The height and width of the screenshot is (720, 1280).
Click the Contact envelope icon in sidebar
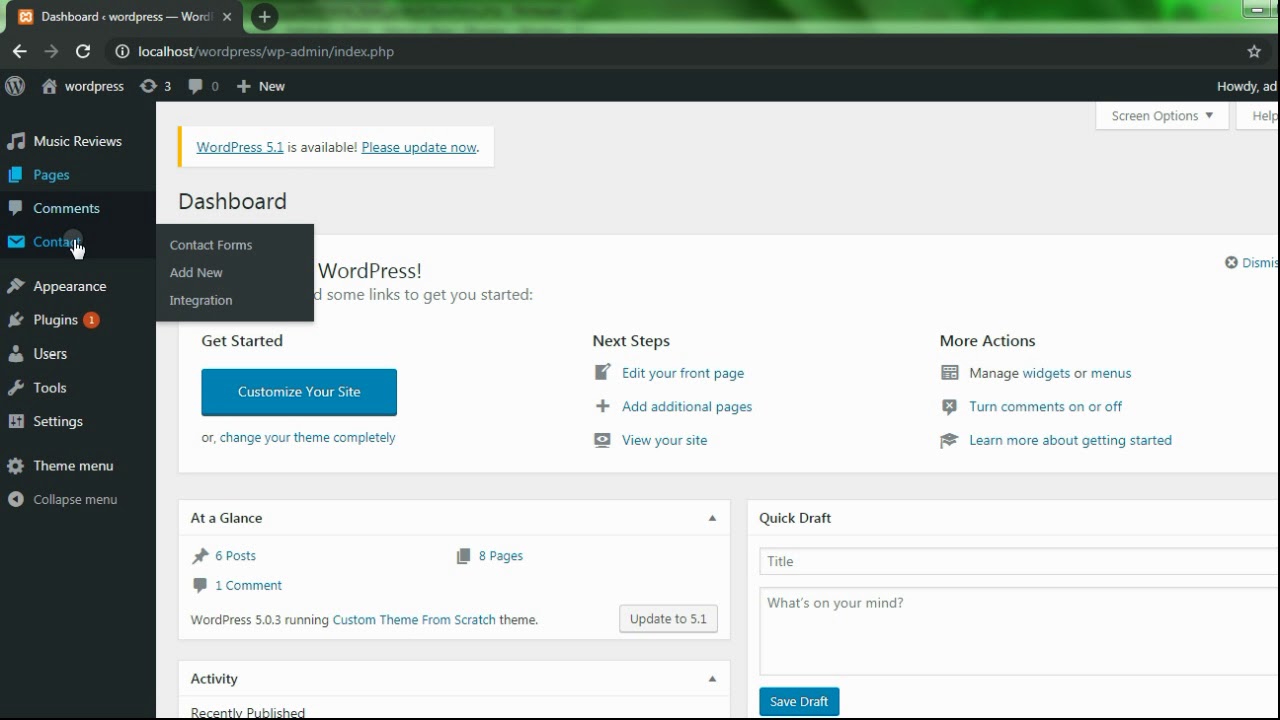(16, 242)
